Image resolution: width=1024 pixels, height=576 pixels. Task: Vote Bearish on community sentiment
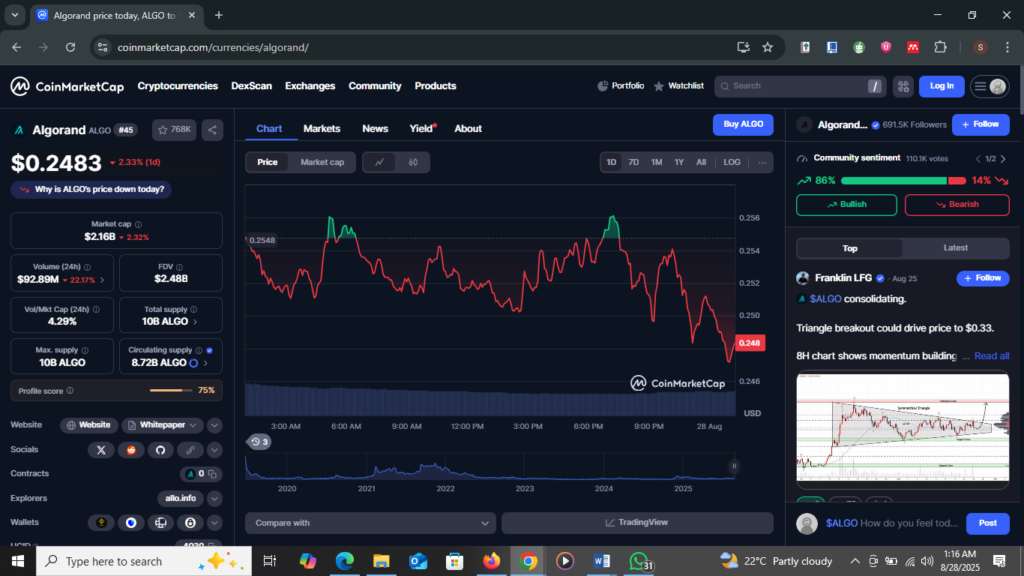(x=957, y=205)
